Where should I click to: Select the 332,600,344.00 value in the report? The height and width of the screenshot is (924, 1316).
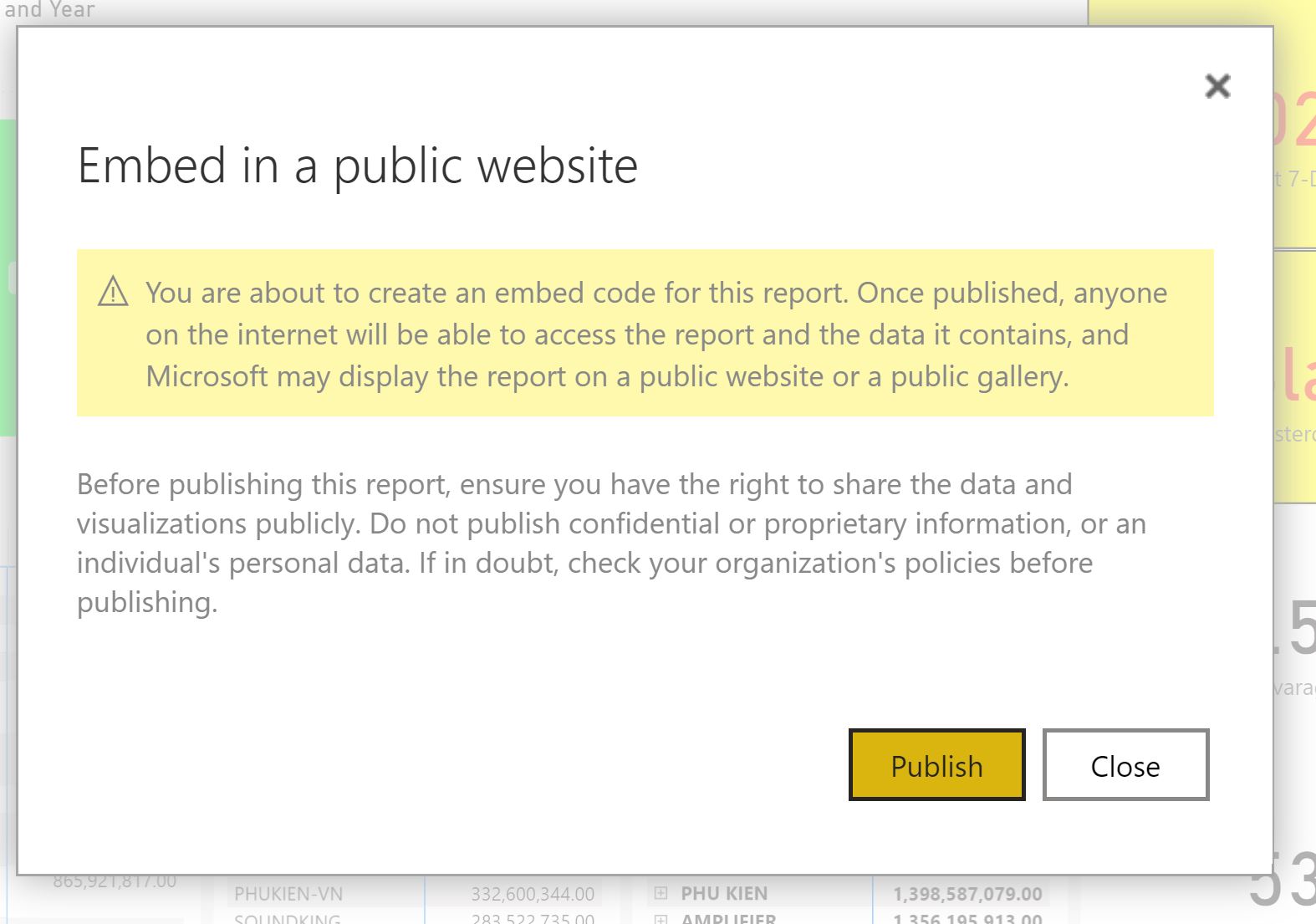[533, 894]
